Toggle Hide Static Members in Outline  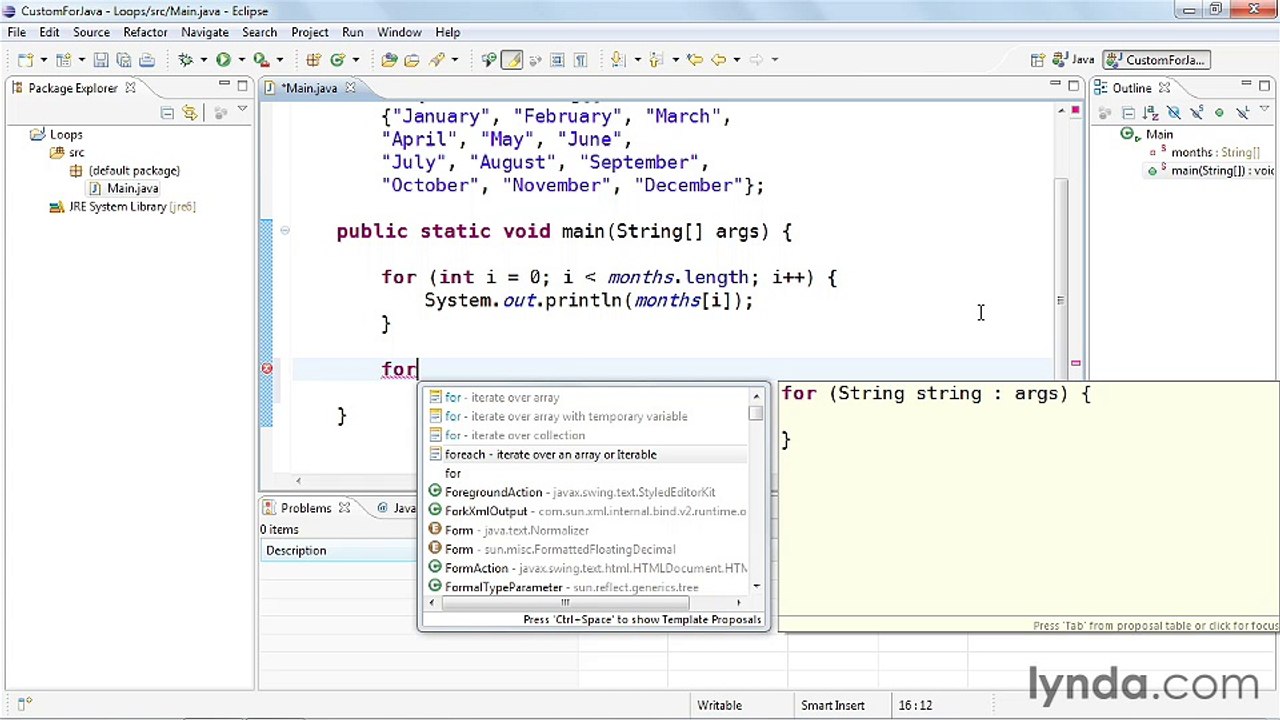click(1197, 113)
